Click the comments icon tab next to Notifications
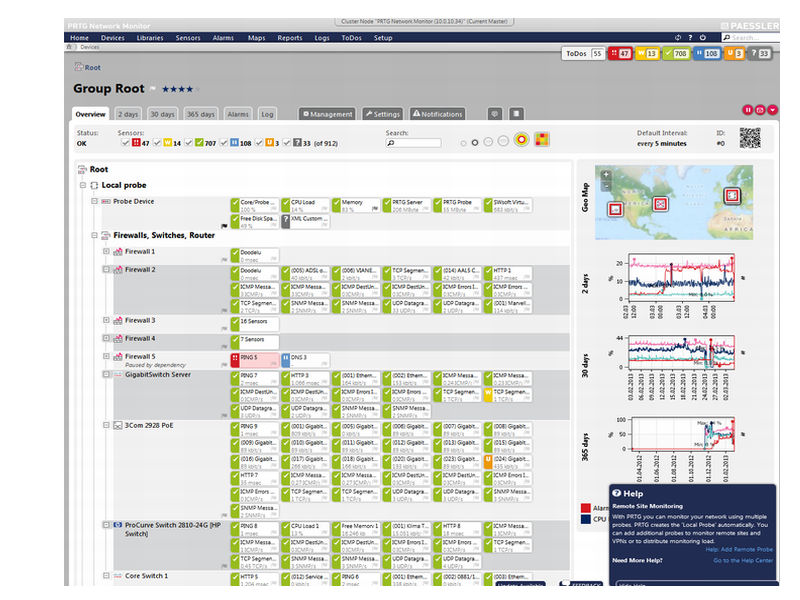 pyautogui.click(x=494, y=114)
